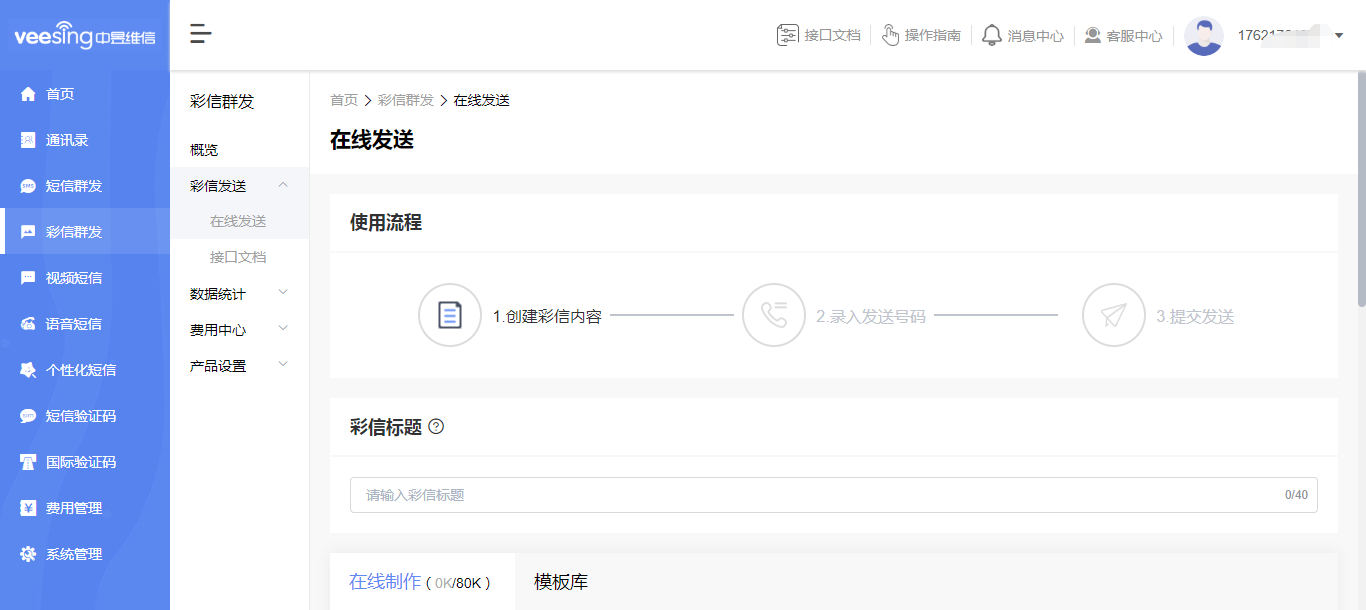
Task: Select 概览 in the secondary menu
Action: pos(203,149)
